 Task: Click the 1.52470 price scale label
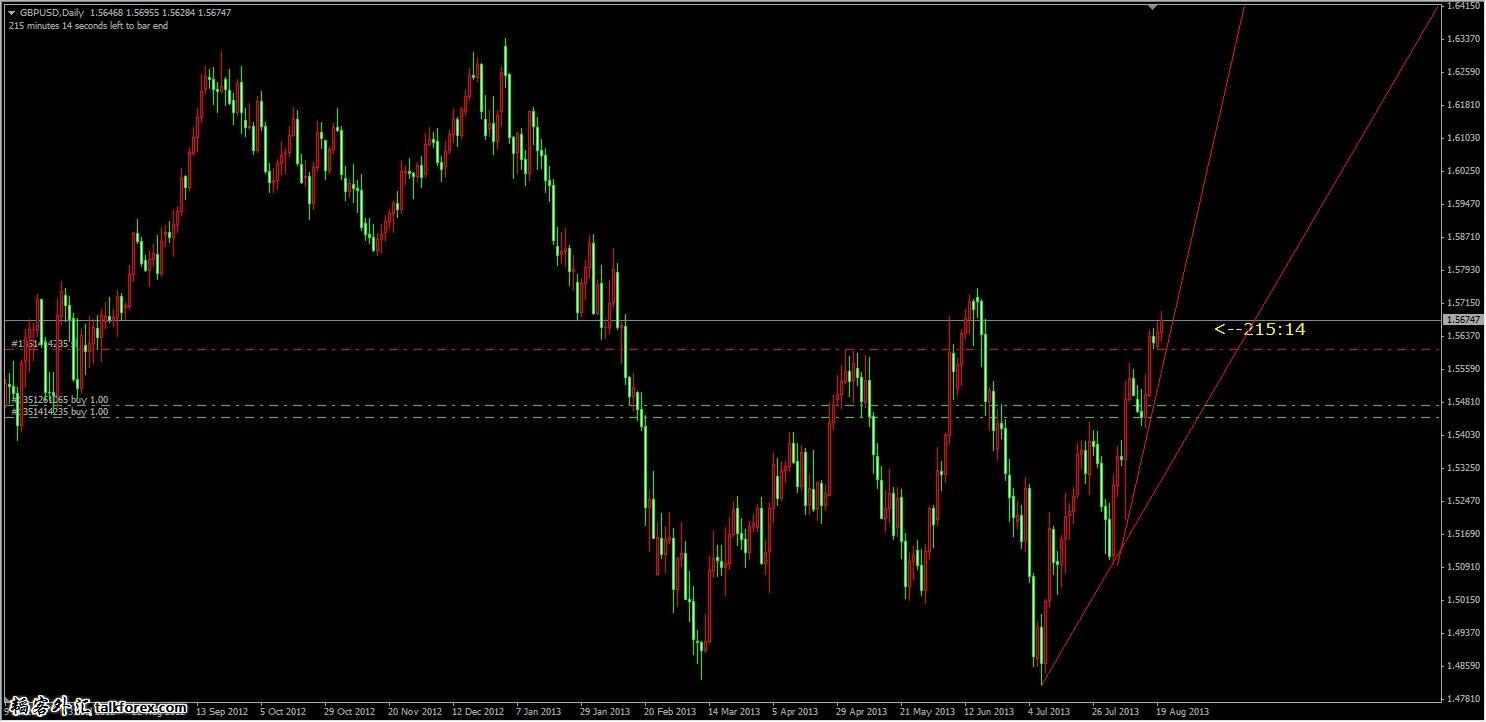(x=1464, y=501)
